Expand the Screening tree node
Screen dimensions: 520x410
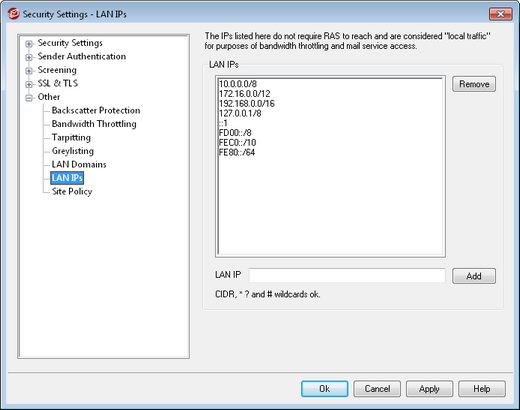(29, 71)
